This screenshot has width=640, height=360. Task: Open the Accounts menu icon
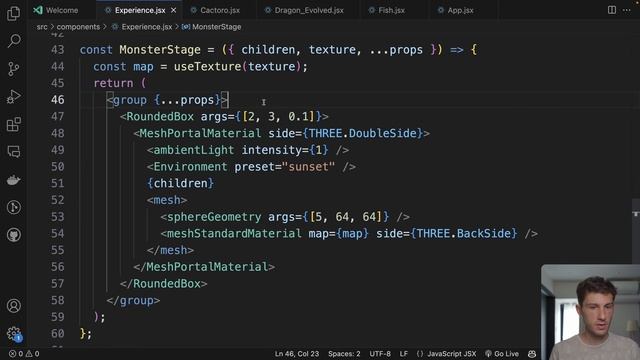click(x=13, y=306)
